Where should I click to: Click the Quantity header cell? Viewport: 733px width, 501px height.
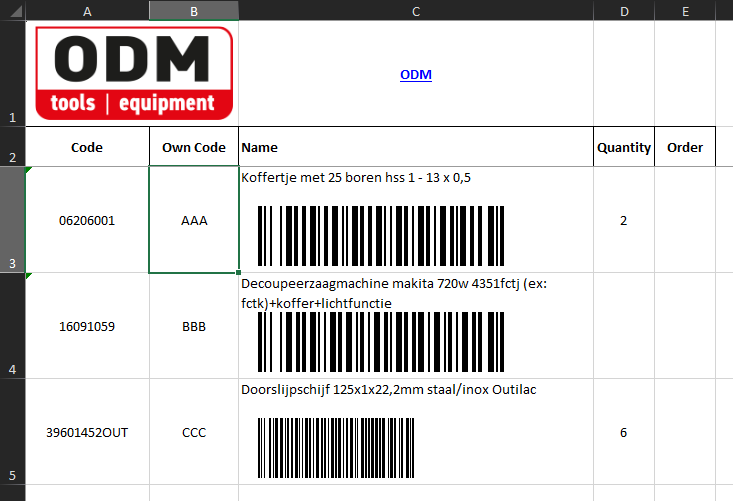point(624,147)
